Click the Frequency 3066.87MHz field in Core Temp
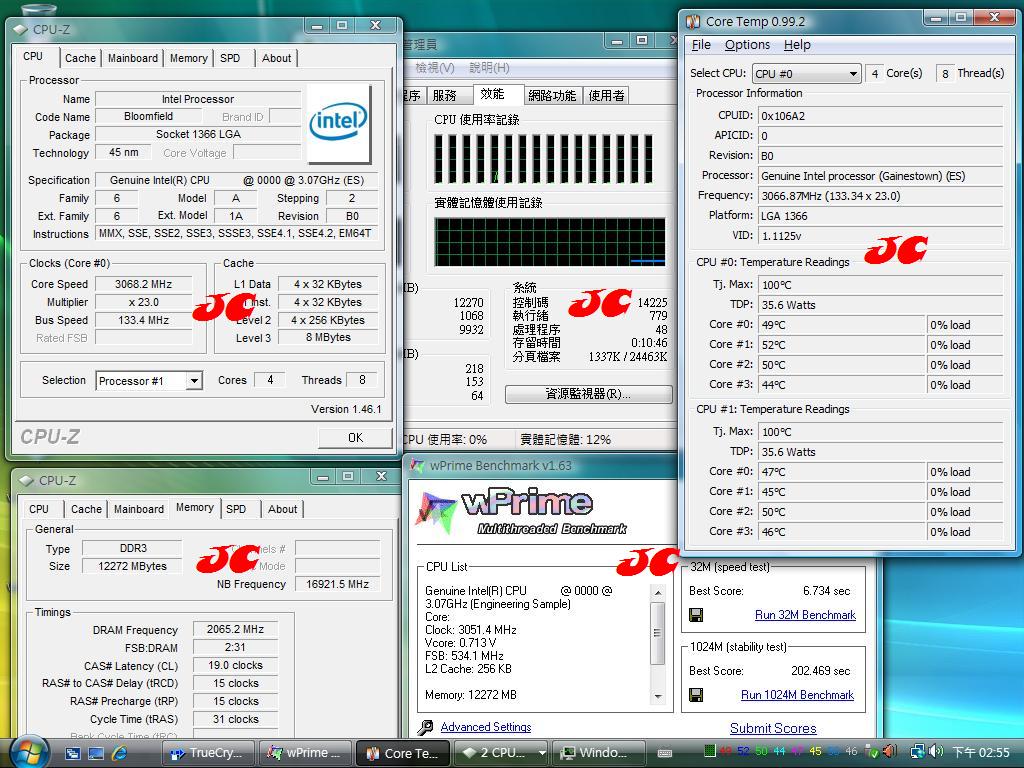 (x=880, y=196)
